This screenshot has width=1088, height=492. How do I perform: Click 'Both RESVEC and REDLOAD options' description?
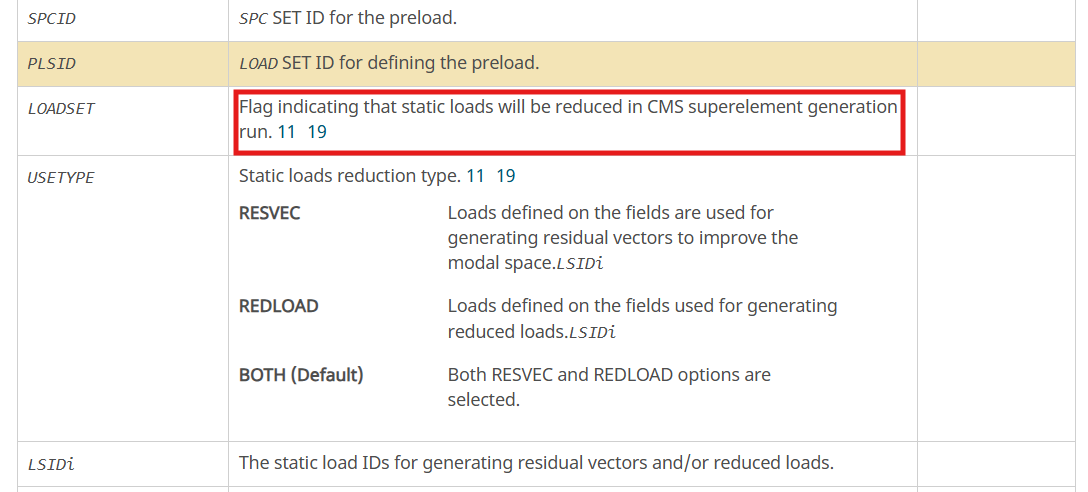[609, 387]
